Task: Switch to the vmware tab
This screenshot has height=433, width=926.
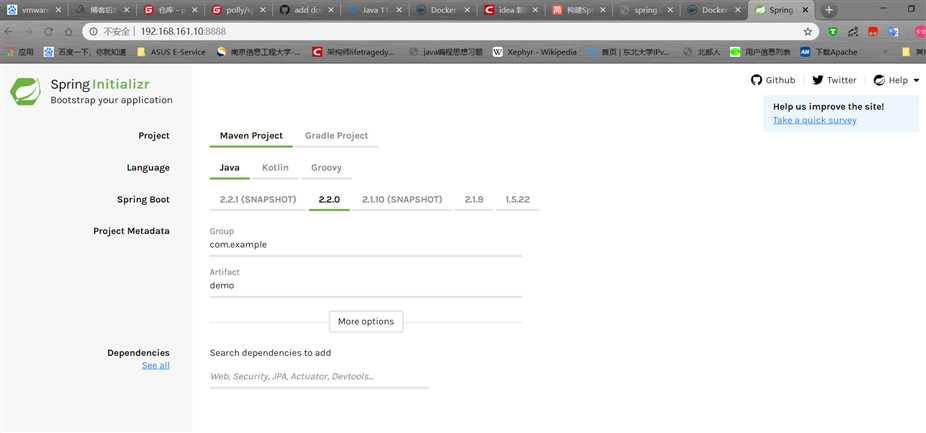Action: 34,10
